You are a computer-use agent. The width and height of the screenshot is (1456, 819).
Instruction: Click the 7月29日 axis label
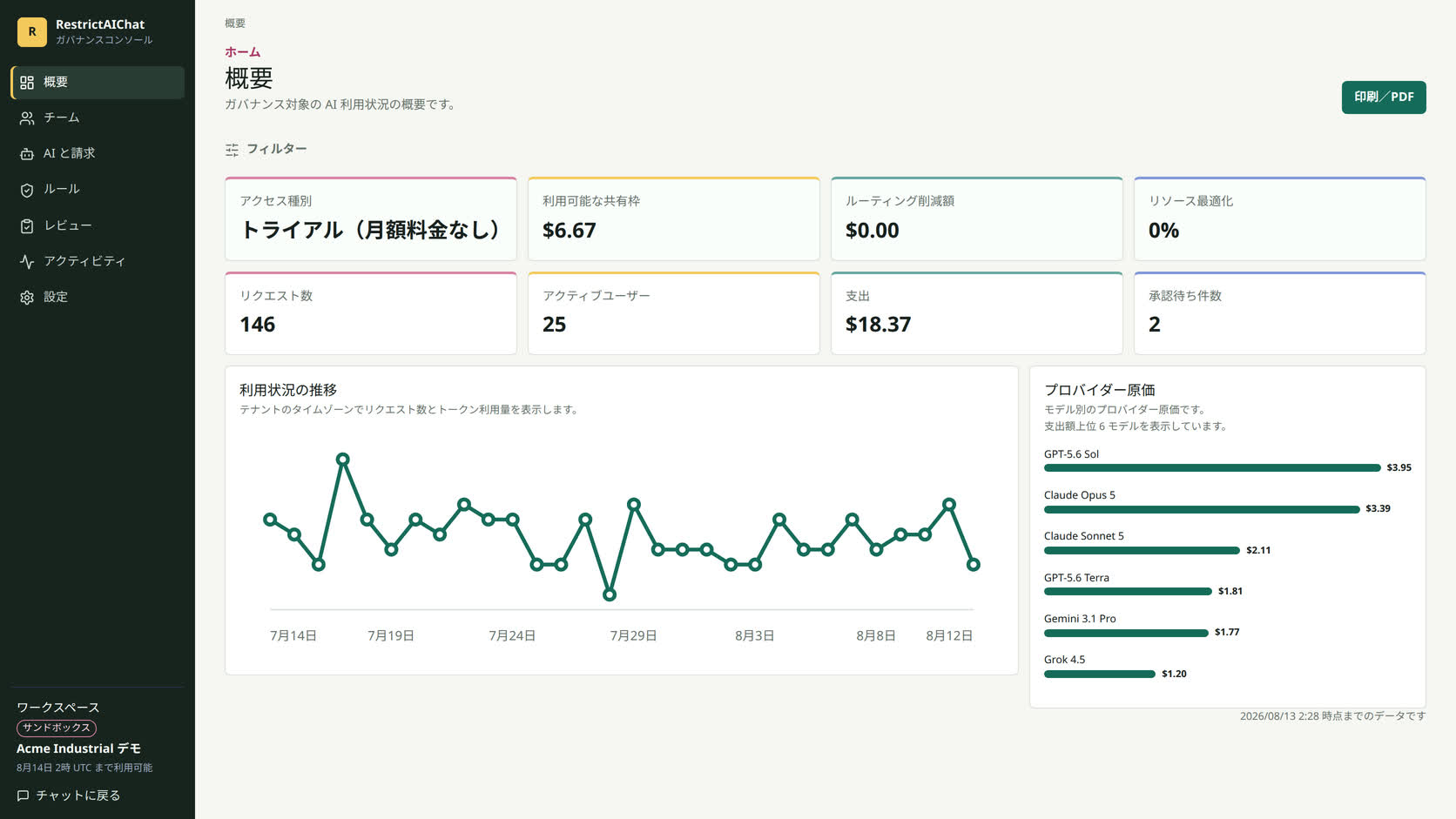coord(633,636)
